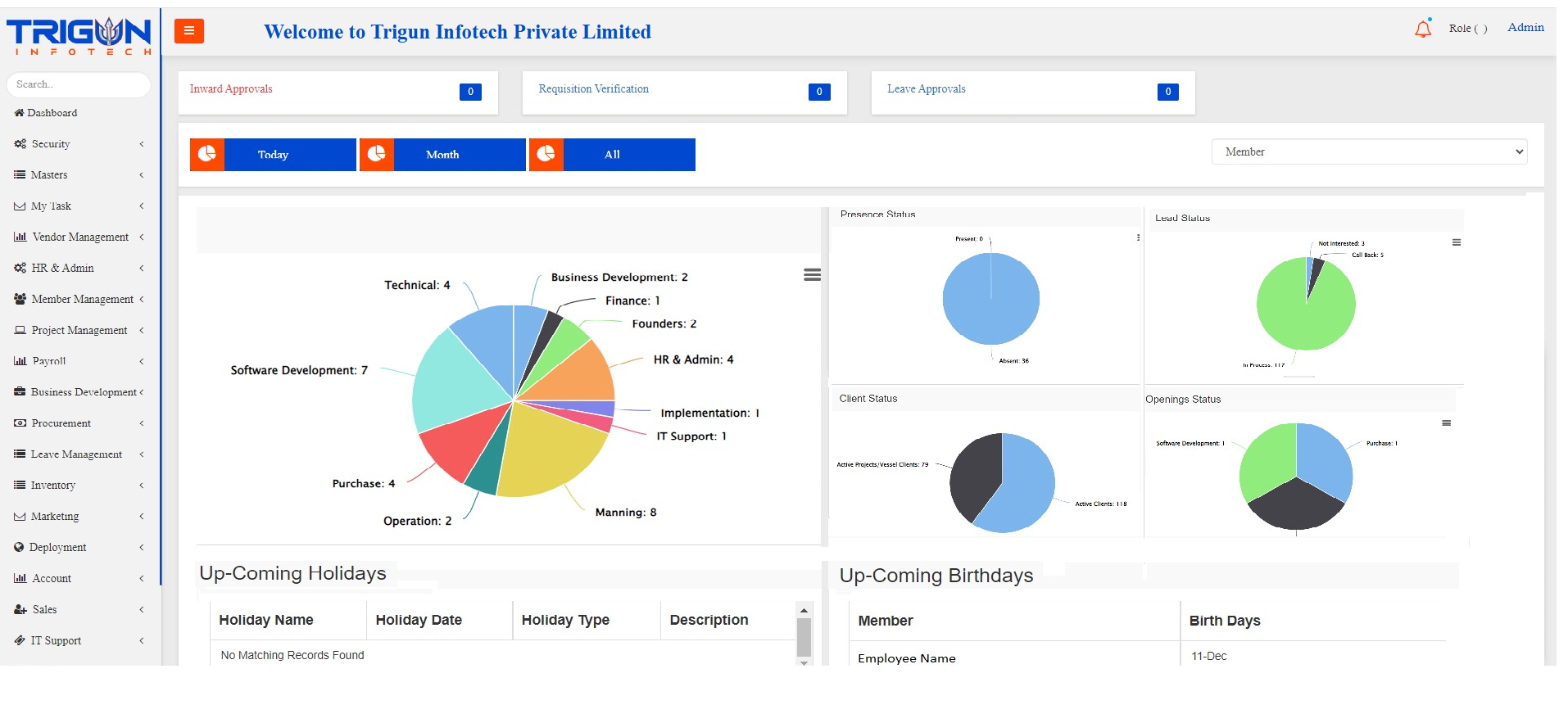Open the Presence Status chart menu icon
The image size is (1568, 714).
[x=1138, y=237]
